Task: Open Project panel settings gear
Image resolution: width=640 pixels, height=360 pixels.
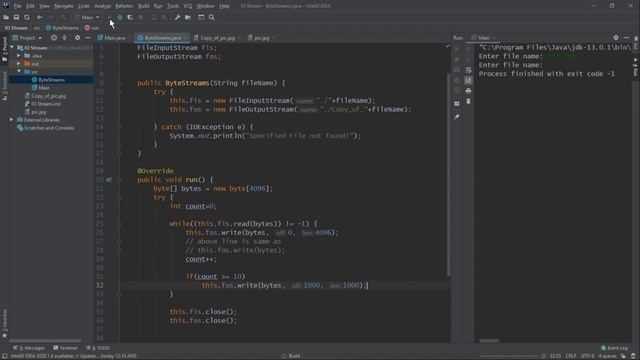Action: (x=78, y=38)
